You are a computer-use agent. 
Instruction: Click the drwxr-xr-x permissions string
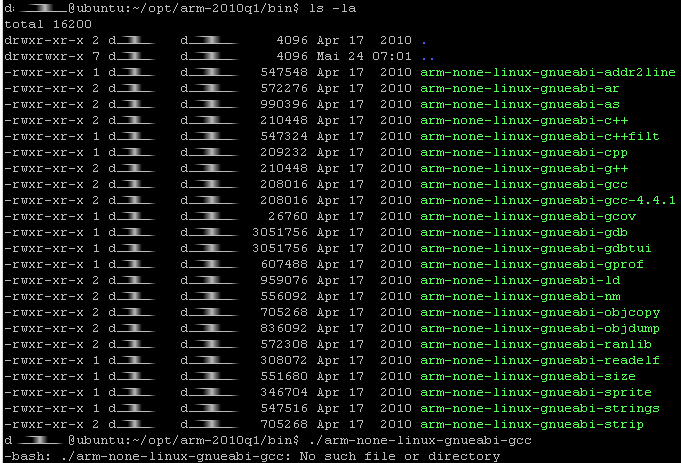44,40
